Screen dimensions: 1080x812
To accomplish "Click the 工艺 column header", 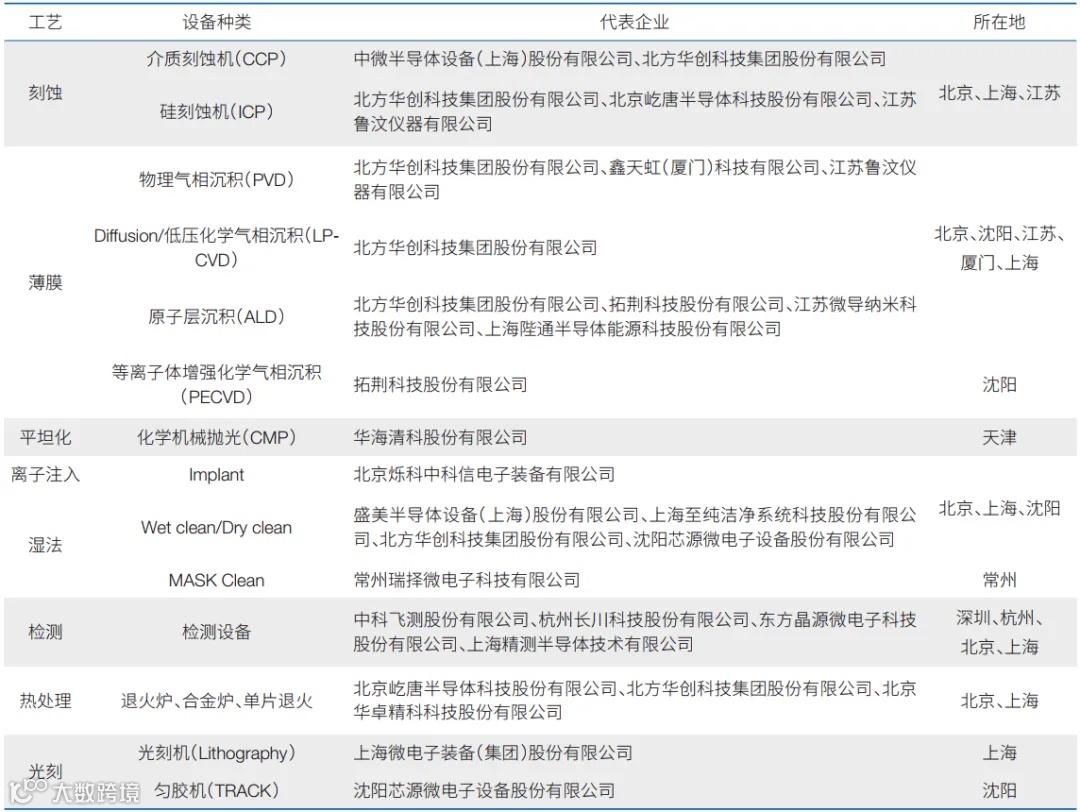I will click(x=46, y=21).
